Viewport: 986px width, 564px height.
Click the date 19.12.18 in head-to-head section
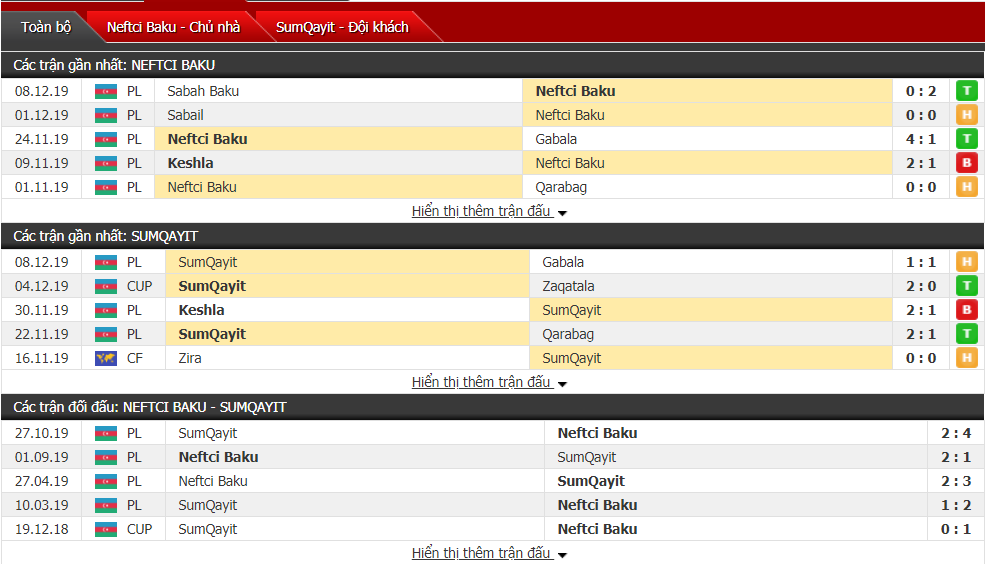pyautogui.click(x=42, y=529)
